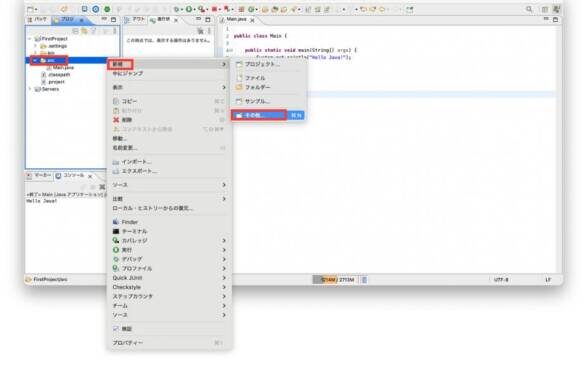Open the ステップカウンタ submenu
587x368 pixels.
click(x=169, y=296)
